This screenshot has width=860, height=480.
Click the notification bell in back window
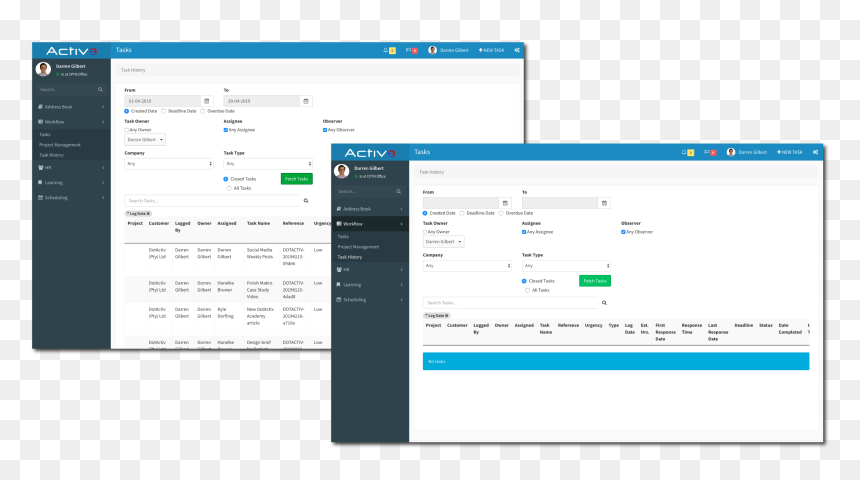point(386,50)
